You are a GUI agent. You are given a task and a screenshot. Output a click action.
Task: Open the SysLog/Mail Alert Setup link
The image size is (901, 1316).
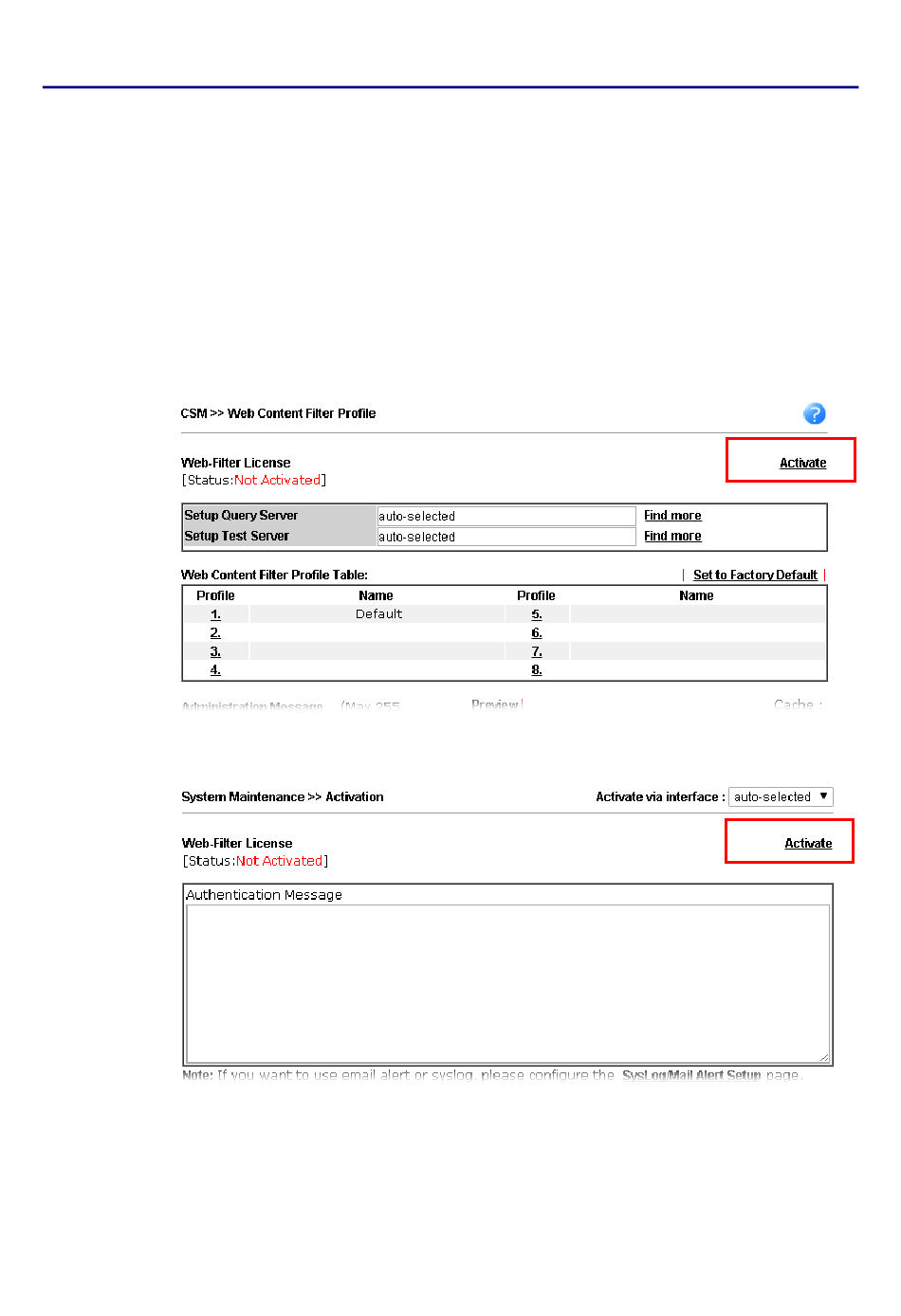click(691, 1074)
